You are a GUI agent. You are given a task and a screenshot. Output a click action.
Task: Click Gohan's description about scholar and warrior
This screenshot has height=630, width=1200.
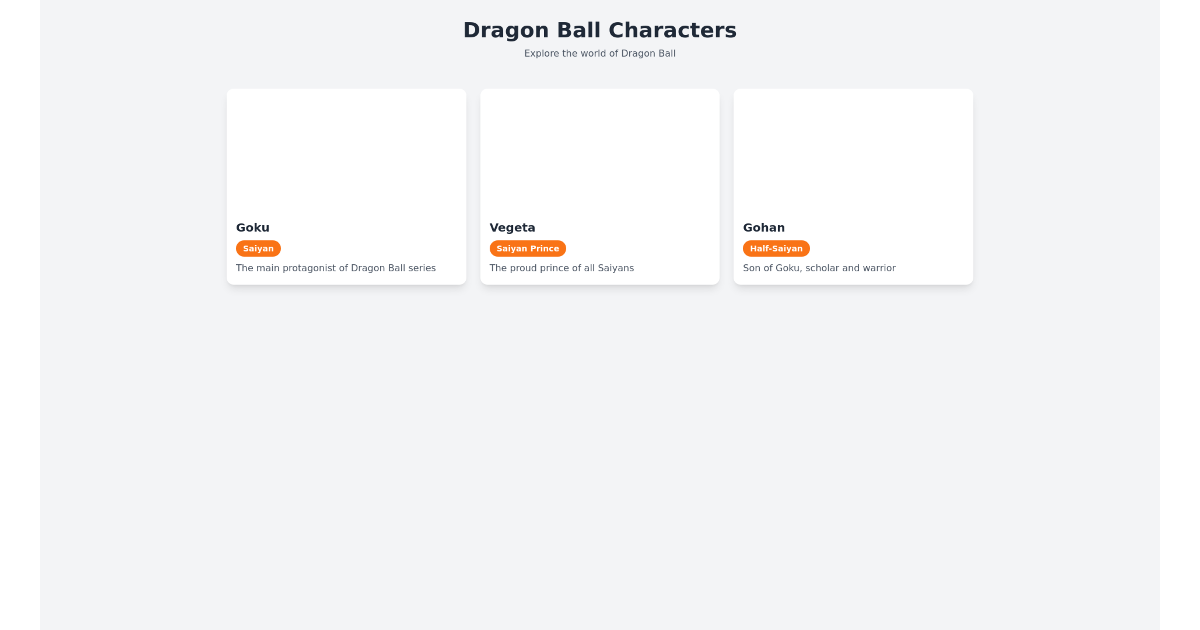819,267
